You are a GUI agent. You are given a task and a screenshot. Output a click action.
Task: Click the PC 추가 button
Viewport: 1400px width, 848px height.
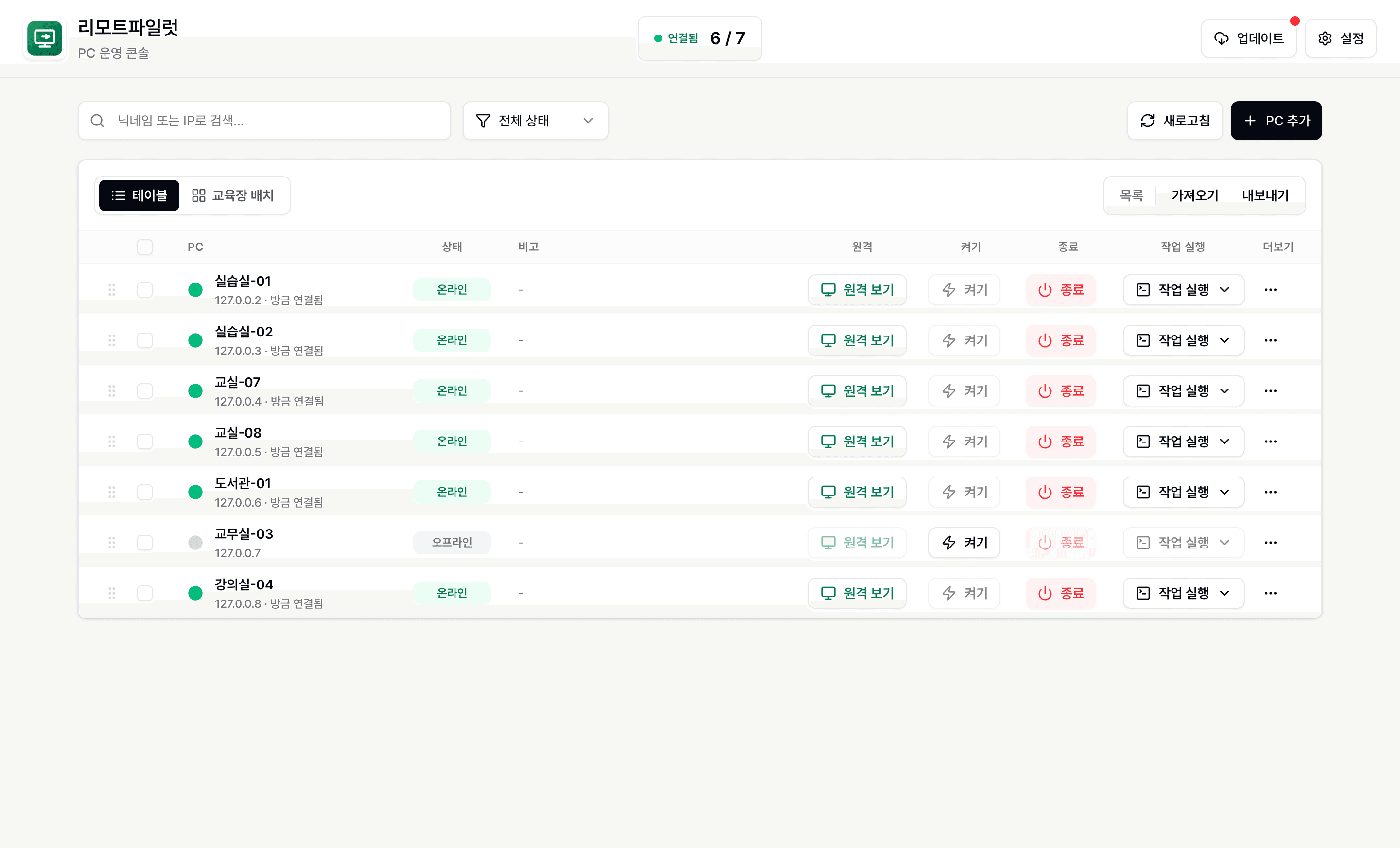(x=1276, y=121)
